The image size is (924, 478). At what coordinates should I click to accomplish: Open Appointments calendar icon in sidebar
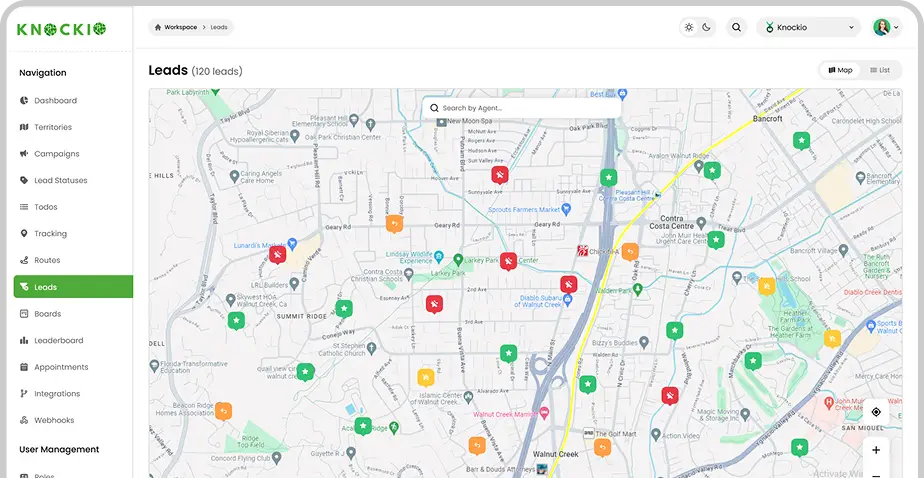coord(24,367)
